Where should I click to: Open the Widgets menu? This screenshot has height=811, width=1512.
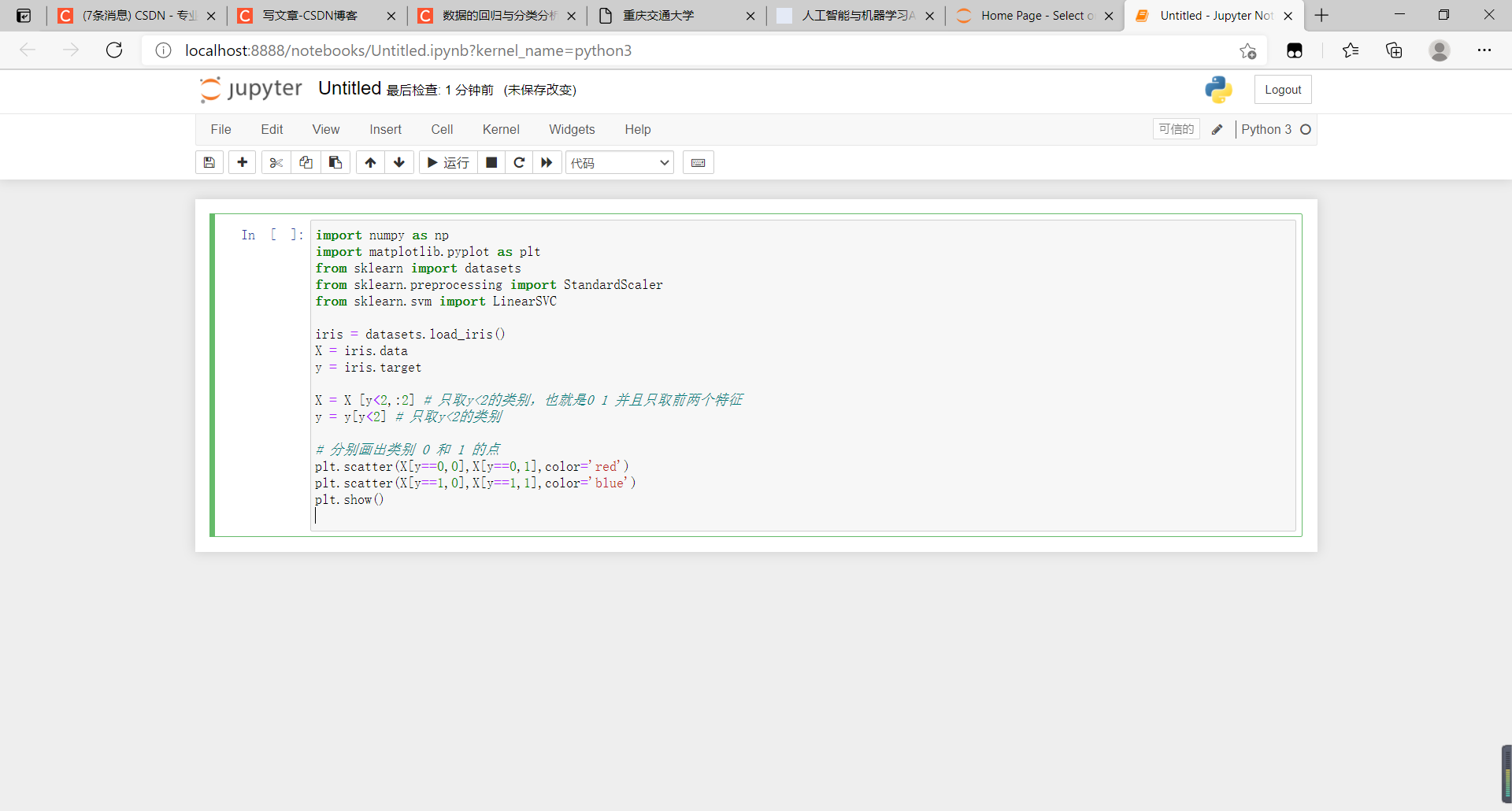click(572, 129)
